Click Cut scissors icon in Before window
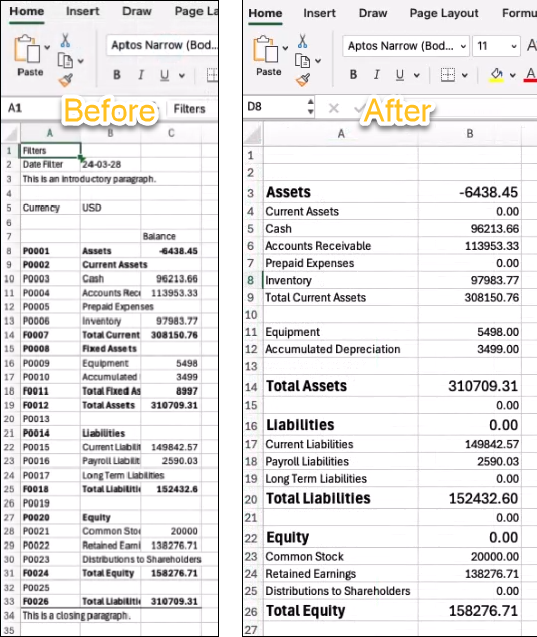 tap(65, 41)
